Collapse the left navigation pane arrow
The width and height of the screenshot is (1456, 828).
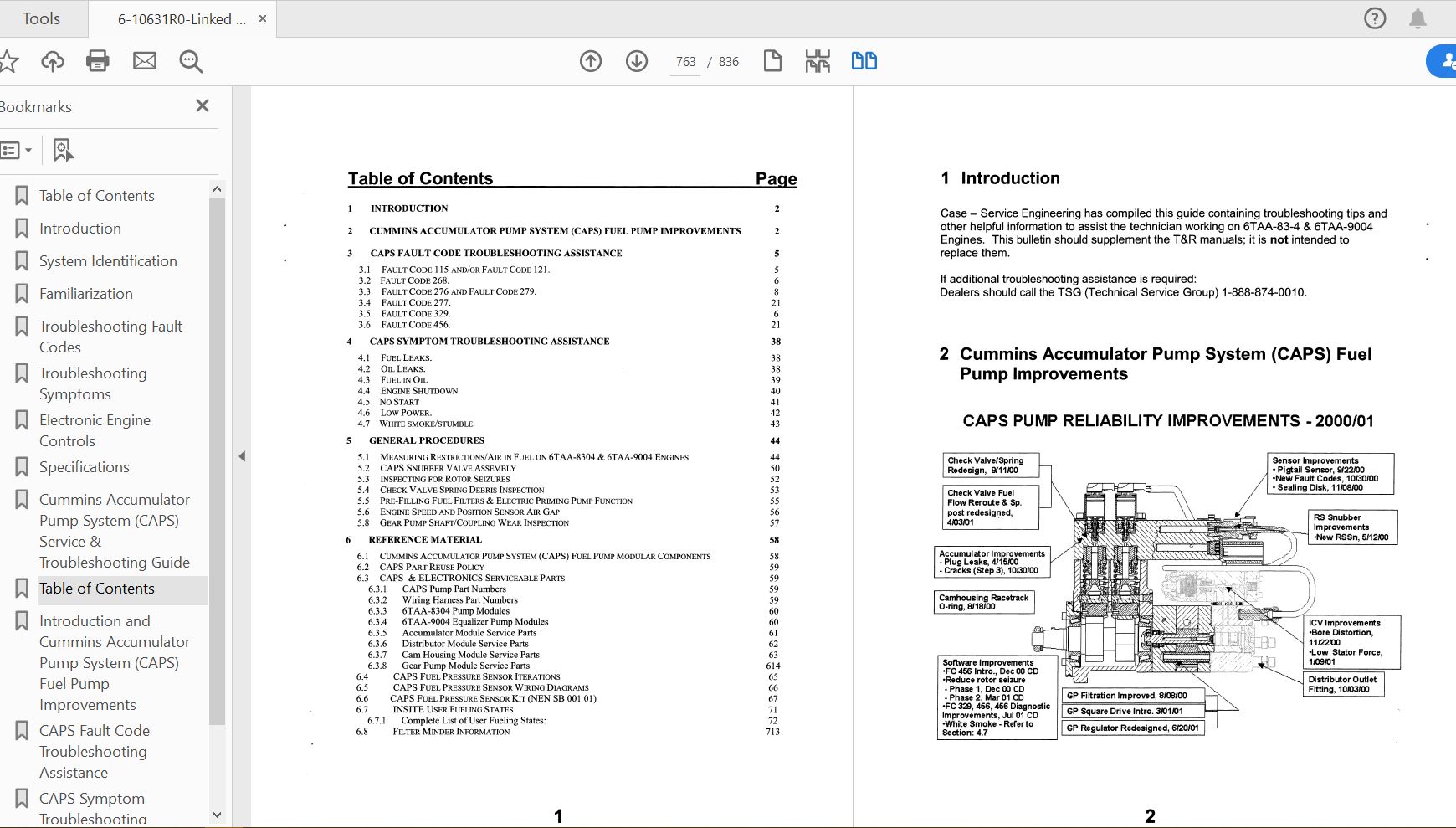point(242,456)
